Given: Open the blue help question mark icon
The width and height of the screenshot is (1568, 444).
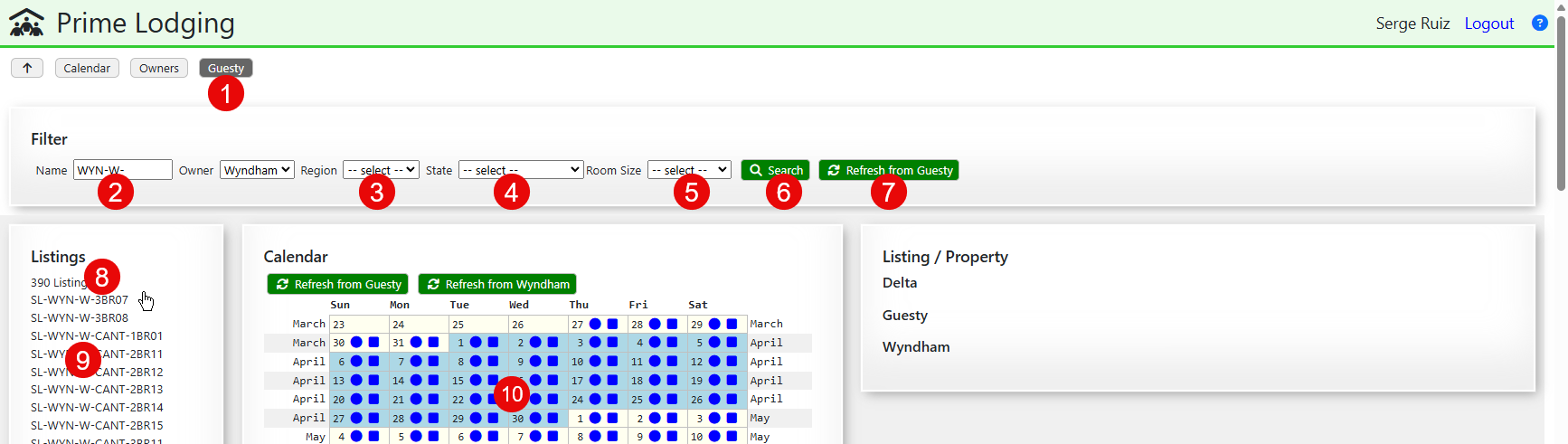Looking at the screenshot, I should click(1539, 23).
